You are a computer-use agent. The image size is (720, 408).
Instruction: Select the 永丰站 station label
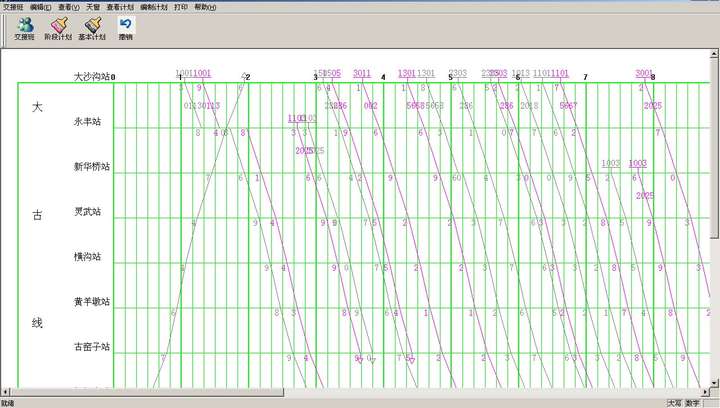[x=87, y=122]
